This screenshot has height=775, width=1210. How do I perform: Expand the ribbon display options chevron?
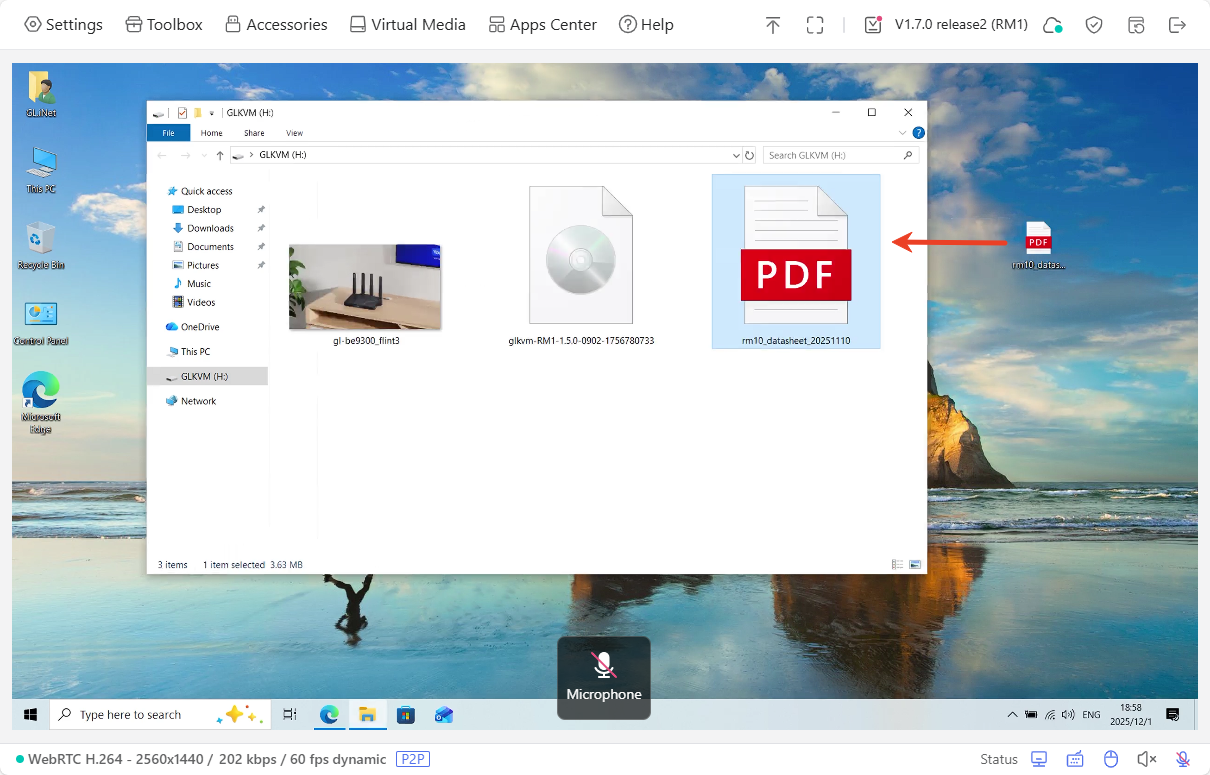(x=902, y=132)
